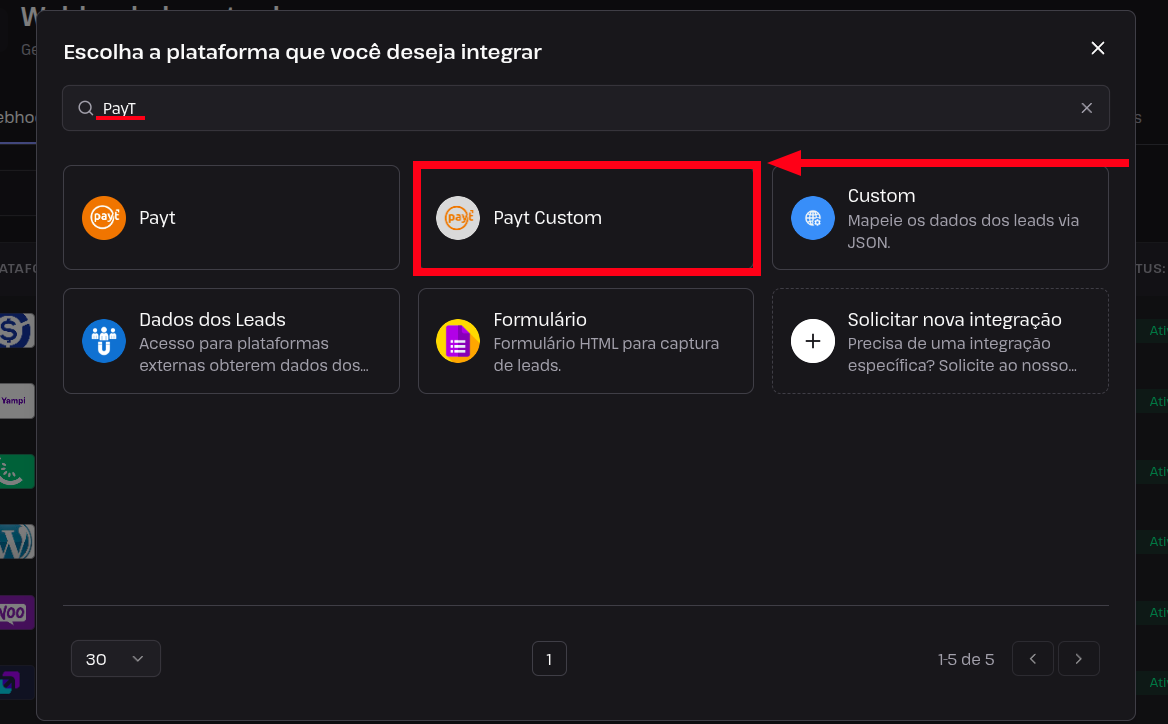Click the WordPress logo in background list
1168x724 pixels.
pyautogui.click(x=17, y=542)
